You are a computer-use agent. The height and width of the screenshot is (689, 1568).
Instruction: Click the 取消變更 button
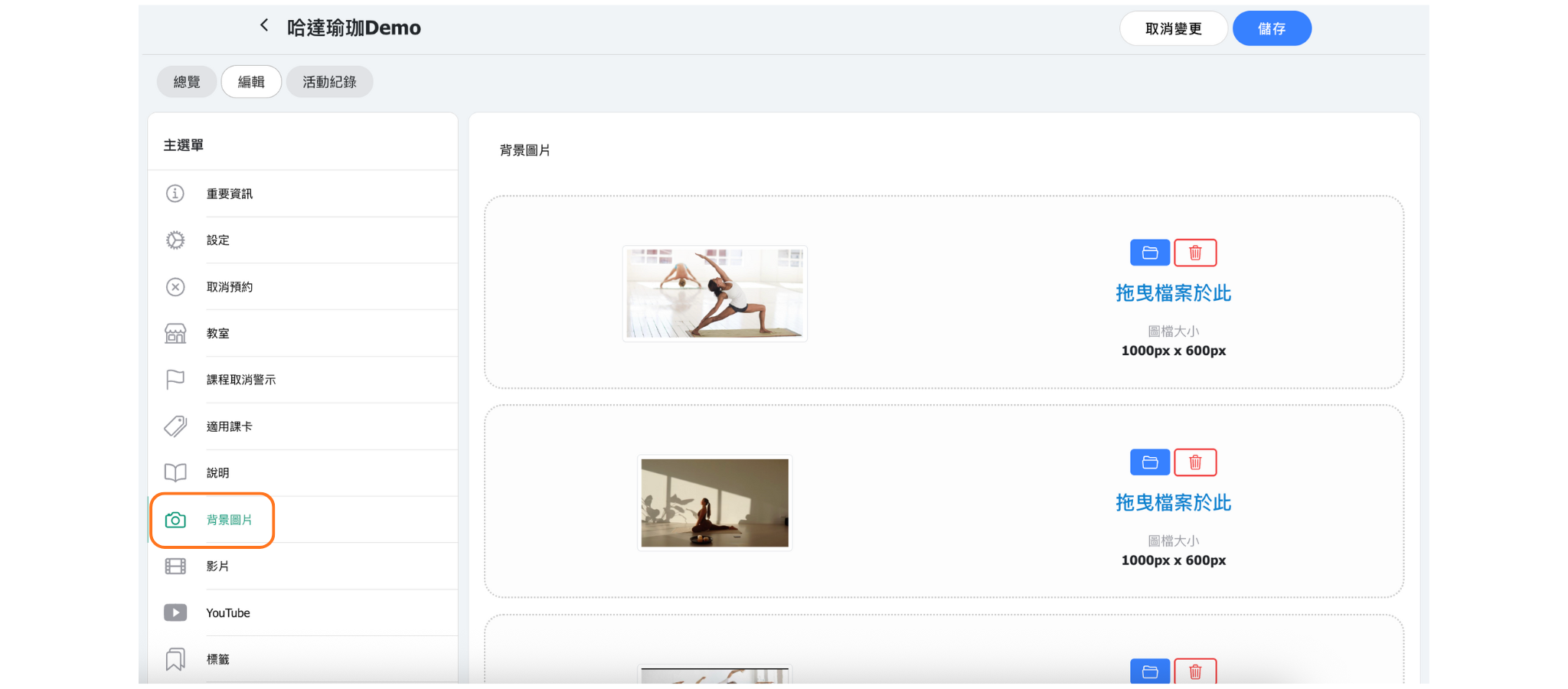coord(1173,29)
